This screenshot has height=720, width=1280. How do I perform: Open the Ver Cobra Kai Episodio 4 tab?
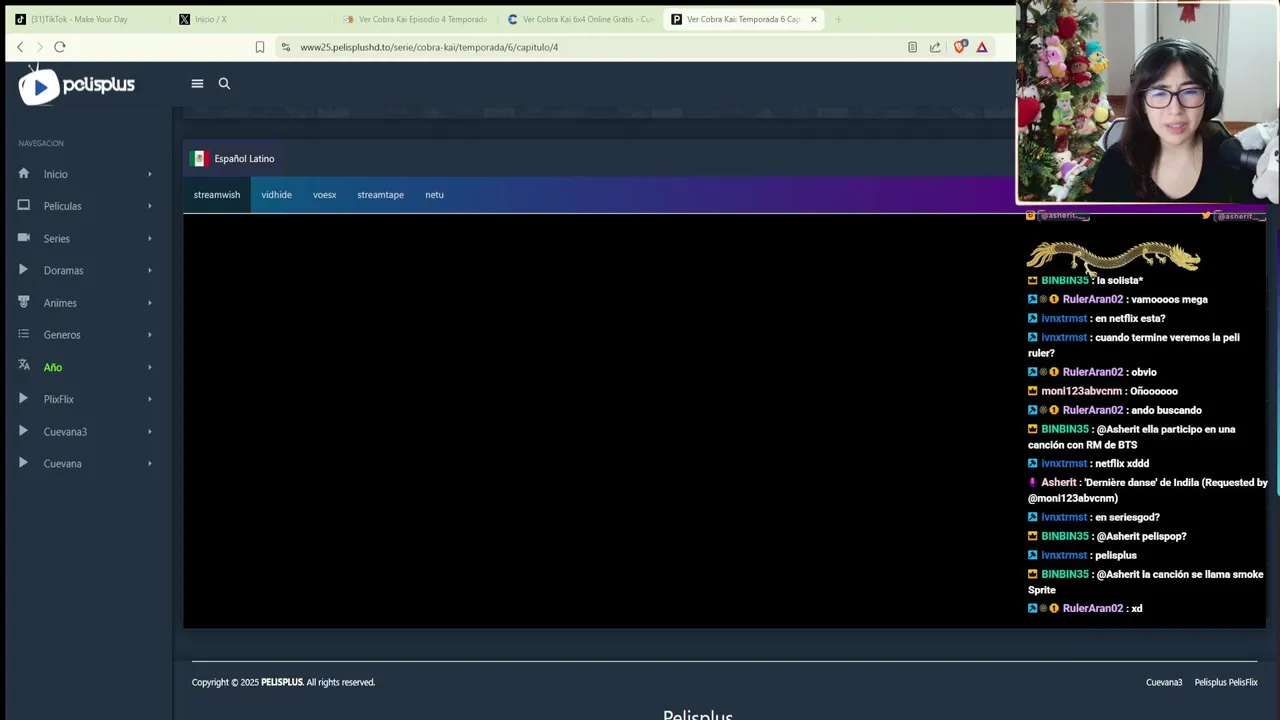(x=415, y=19)
